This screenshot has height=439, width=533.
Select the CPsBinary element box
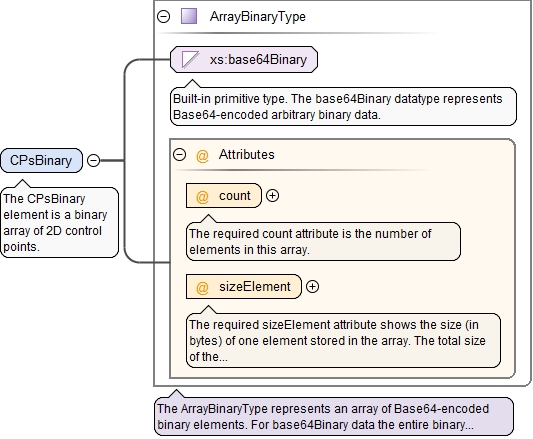pyautogui.click(x=41, y=160)
